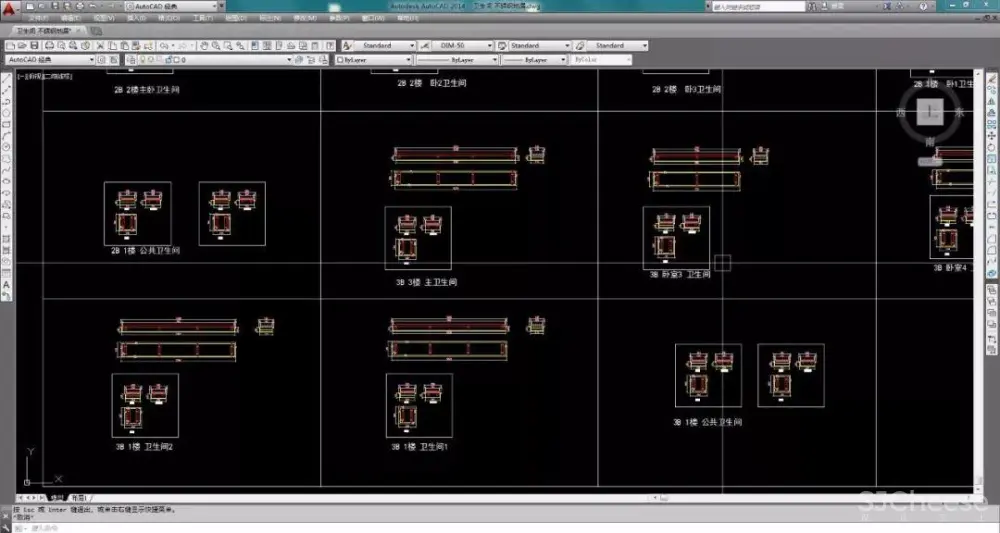The width and height of the screenshot is (1000, 533).
Task: Switch to the 模型 Model tab
Action: pyautogui.click(x=57, y=497)
